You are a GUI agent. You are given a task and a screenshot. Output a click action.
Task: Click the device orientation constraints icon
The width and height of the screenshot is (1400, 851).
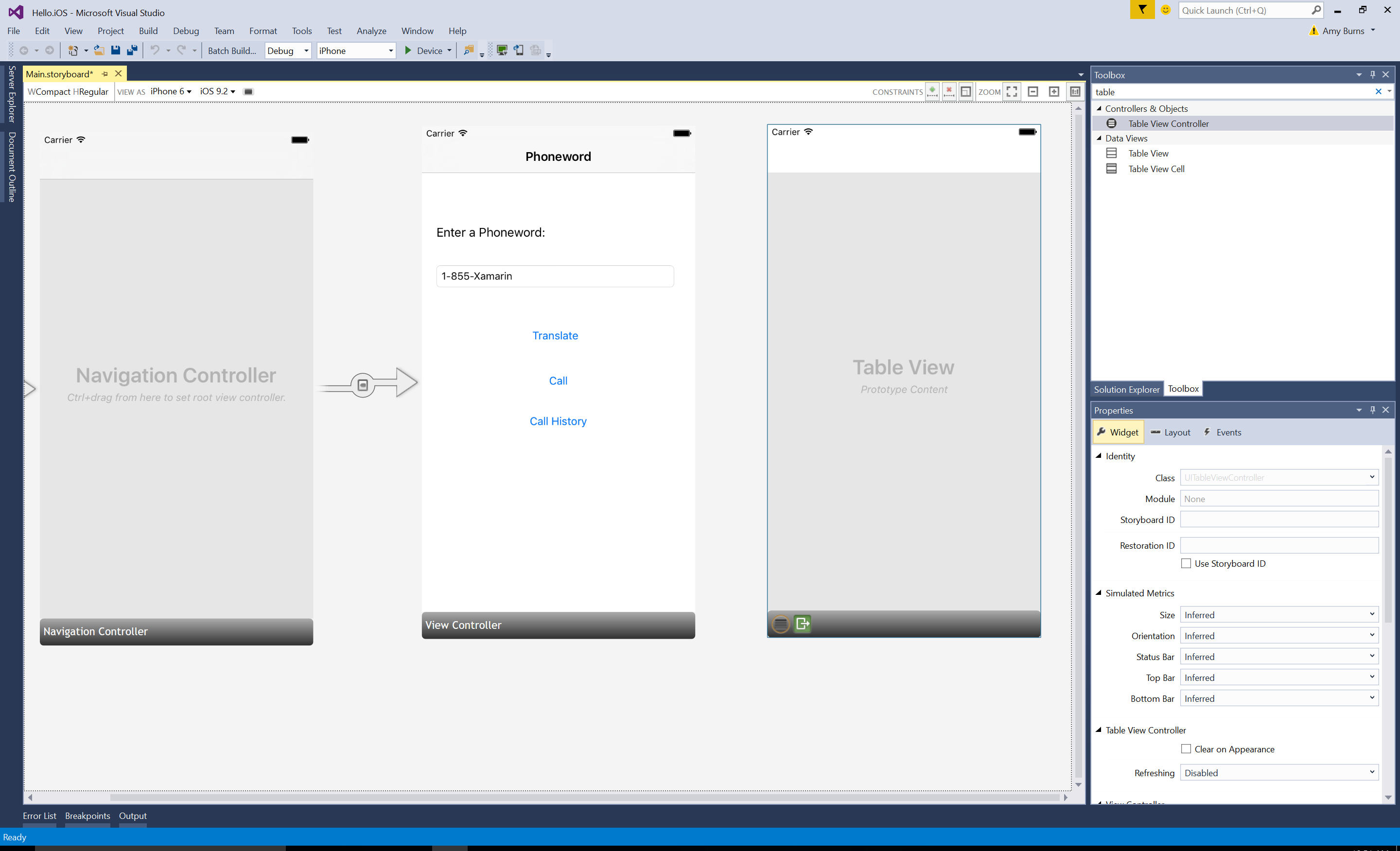click(249, 91)
